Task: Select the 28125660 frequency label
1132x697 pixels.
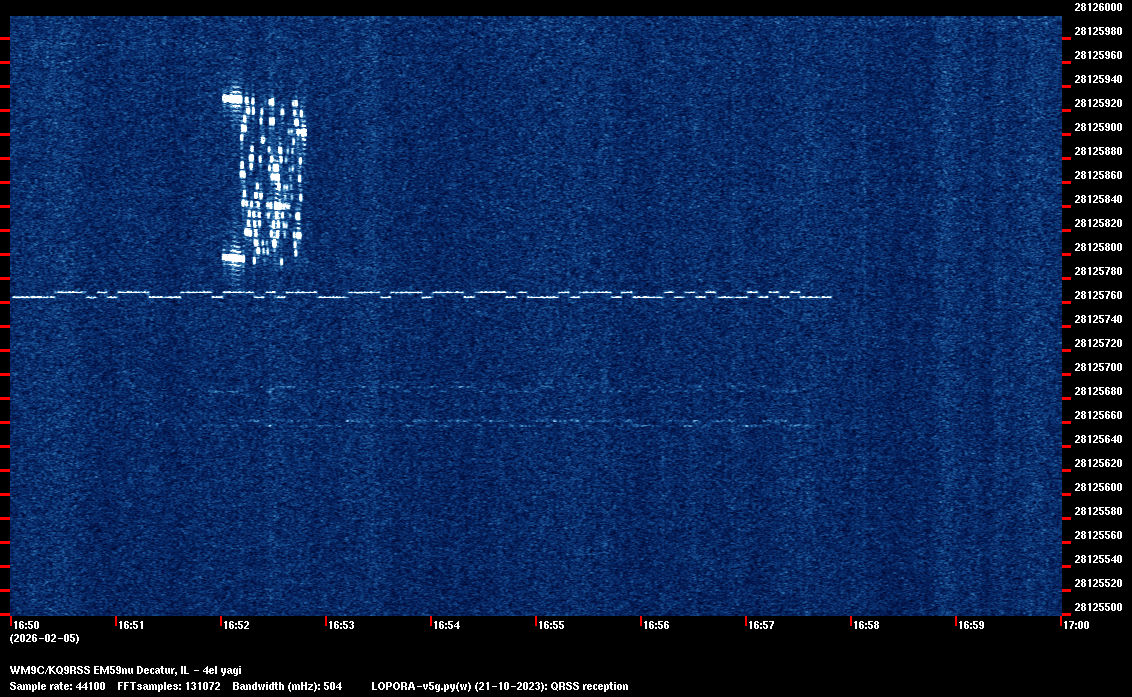Action: [1097, 415]
